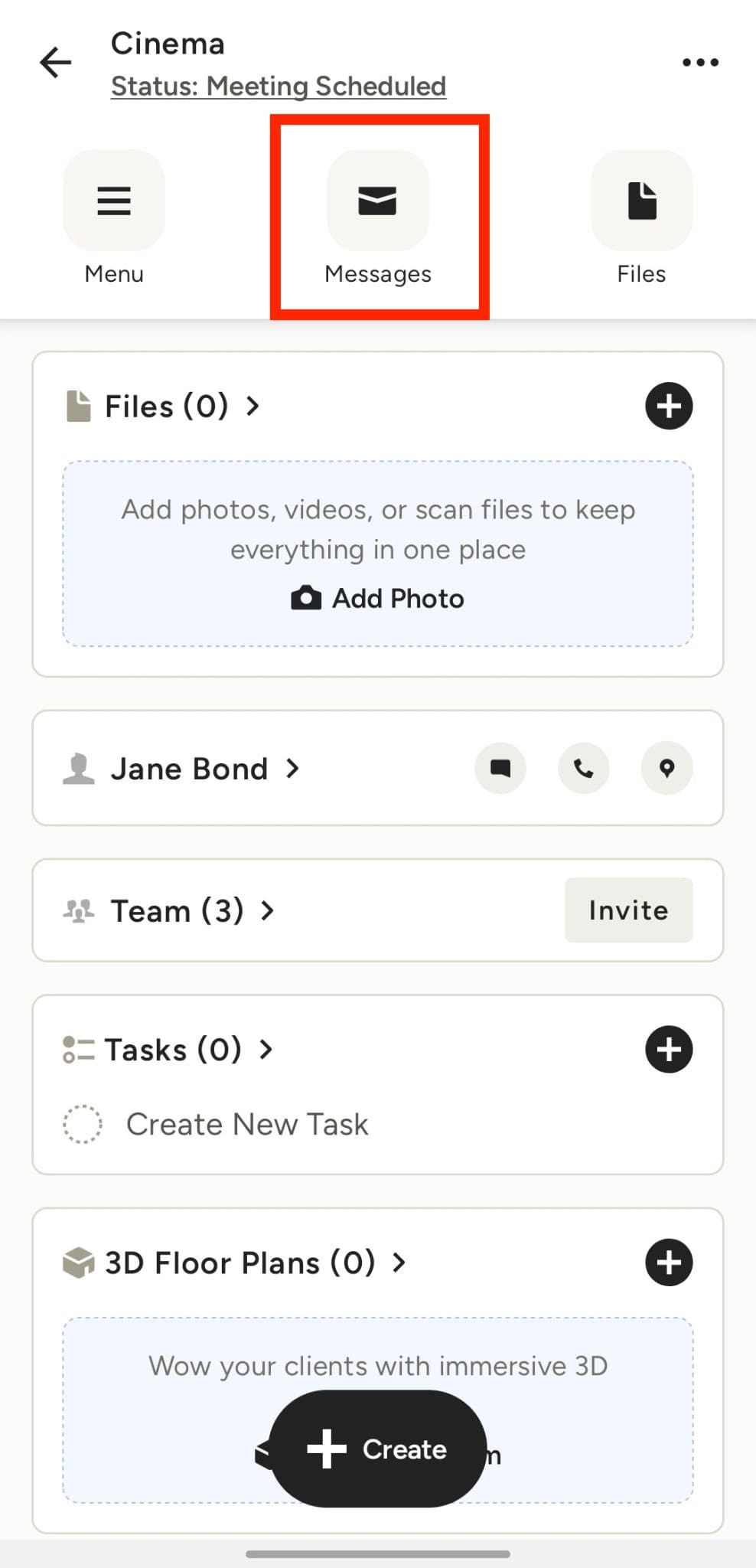
Task: Open the Menu hamburger icon
Action: [114, 201]
